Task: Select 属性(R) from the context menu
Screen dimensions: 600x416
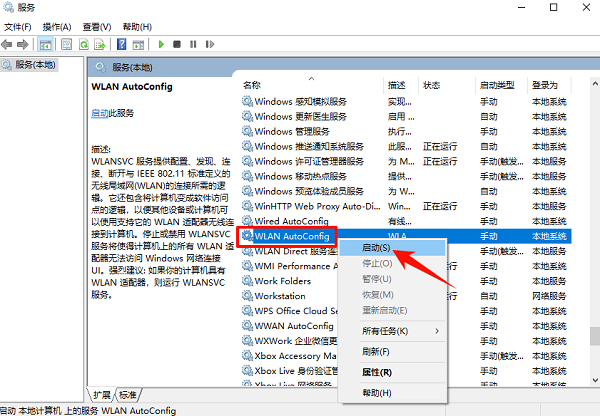Action: (x=376, y=372)
